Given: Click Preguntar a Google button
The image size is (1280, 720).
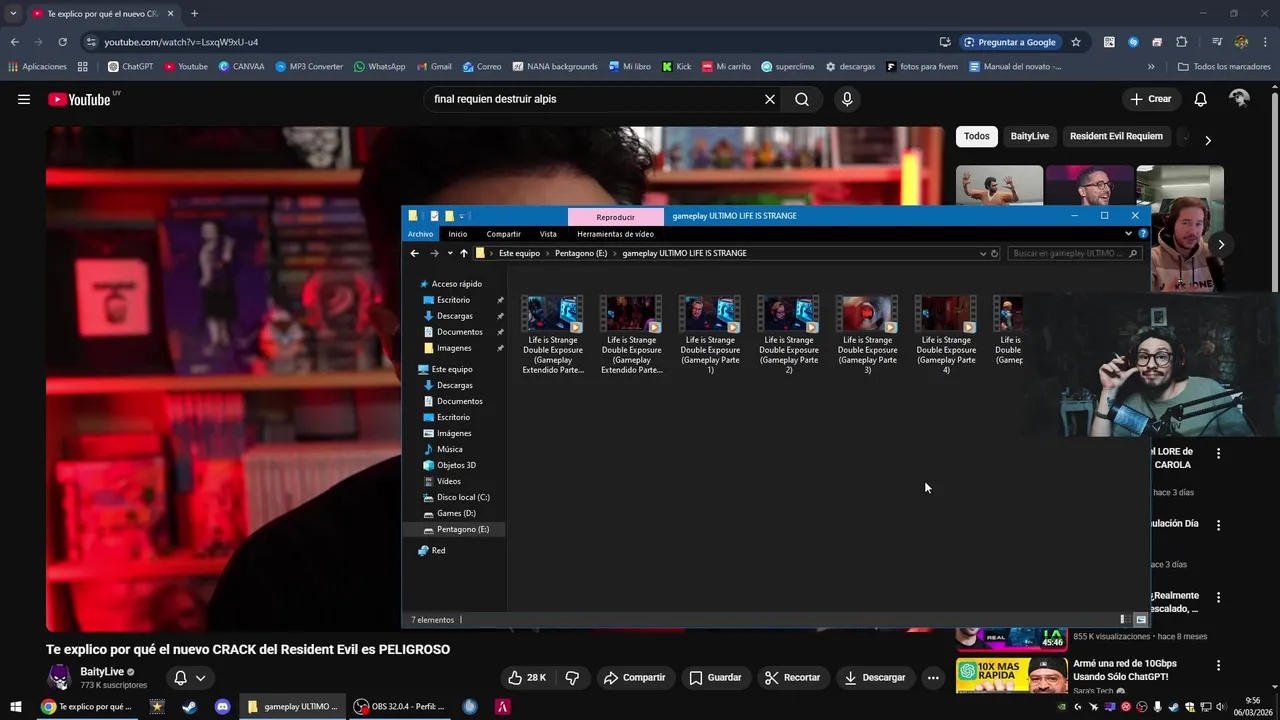Looking at the screenshot, I should pyautogui.click(x=1009, y=42).
